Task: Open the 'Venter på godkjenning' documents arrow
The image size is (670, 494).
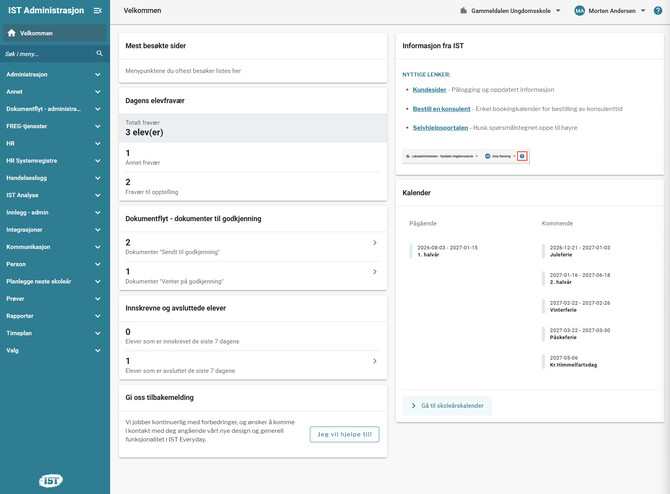Action: 375,272
